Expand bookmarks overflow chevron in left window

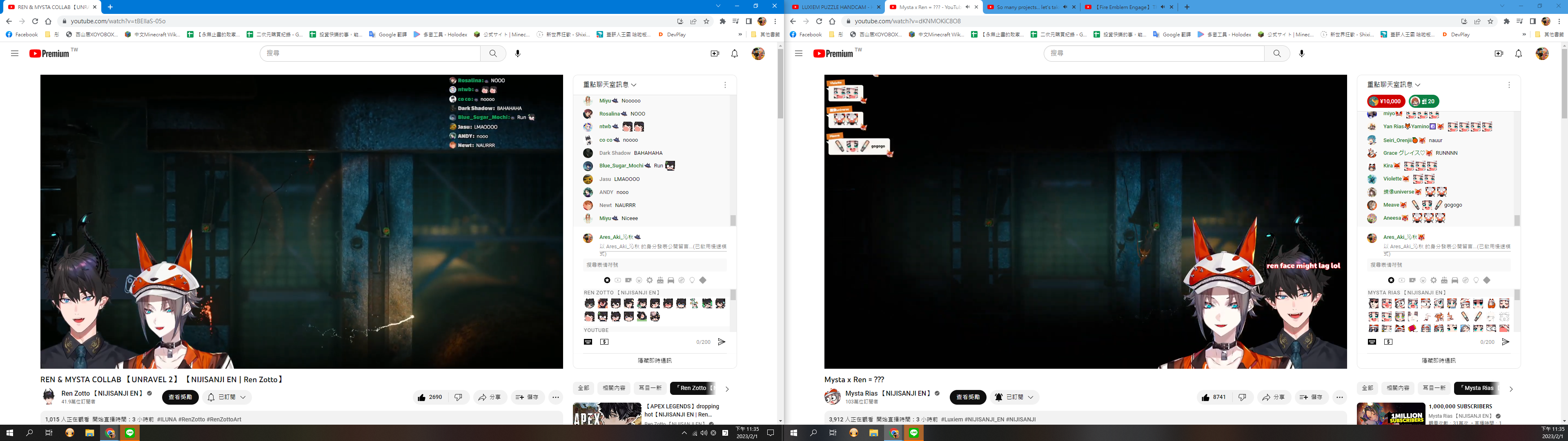[x=740, y=35]
